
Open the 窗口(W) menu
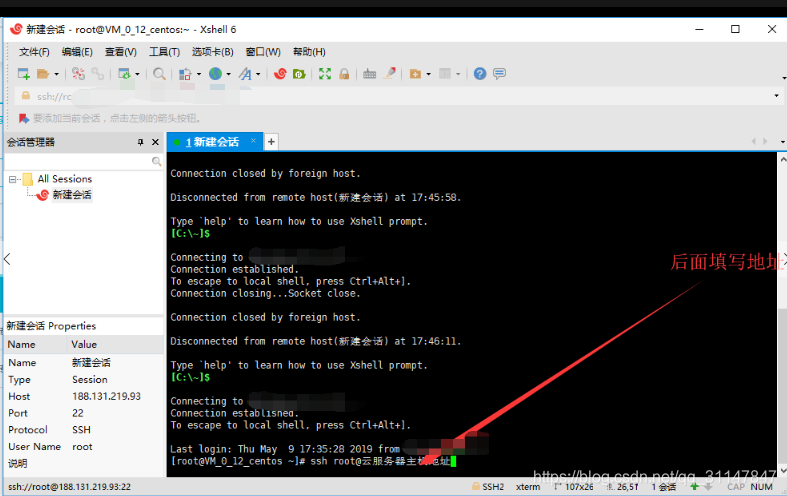(263, 52)
